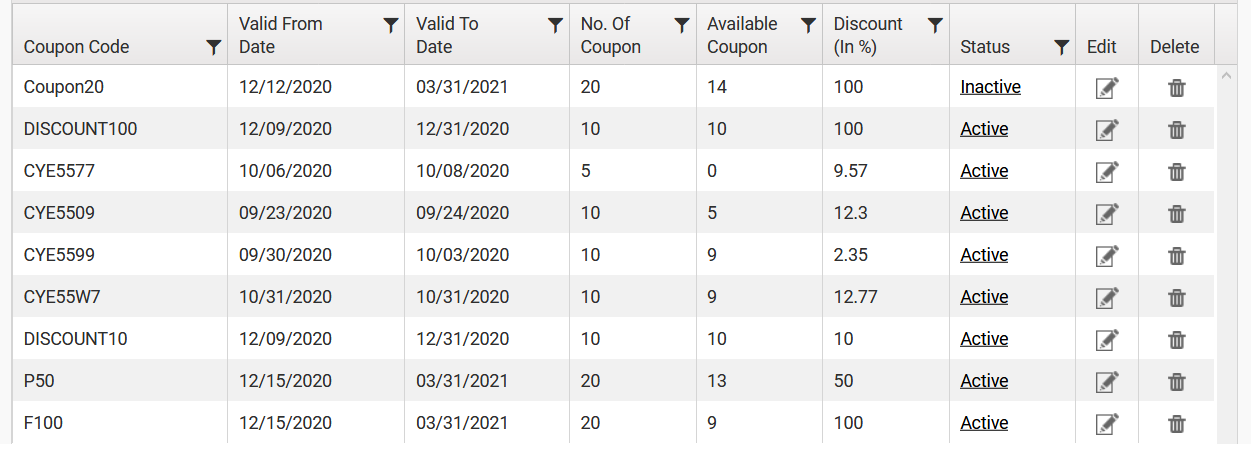This screenshot has width=1251, height=461.
Task: Click trash icon for CYE5509 row
Action: click(x=1177, y=214)
